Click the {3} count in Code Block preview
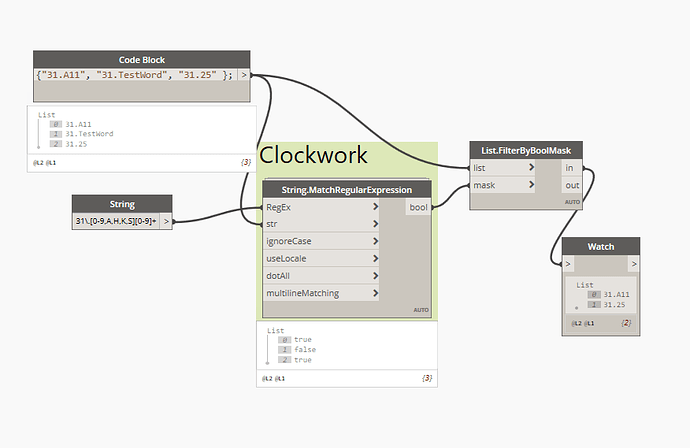The image size is (690, 448). 246,162
